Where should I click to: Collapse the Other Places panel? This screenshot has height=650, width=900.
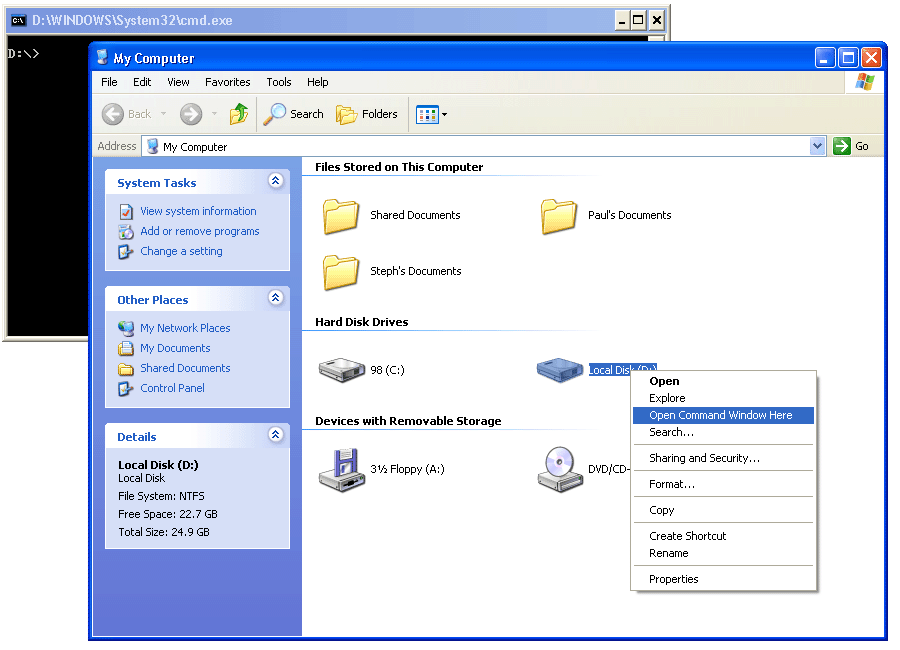click(275, 299)
